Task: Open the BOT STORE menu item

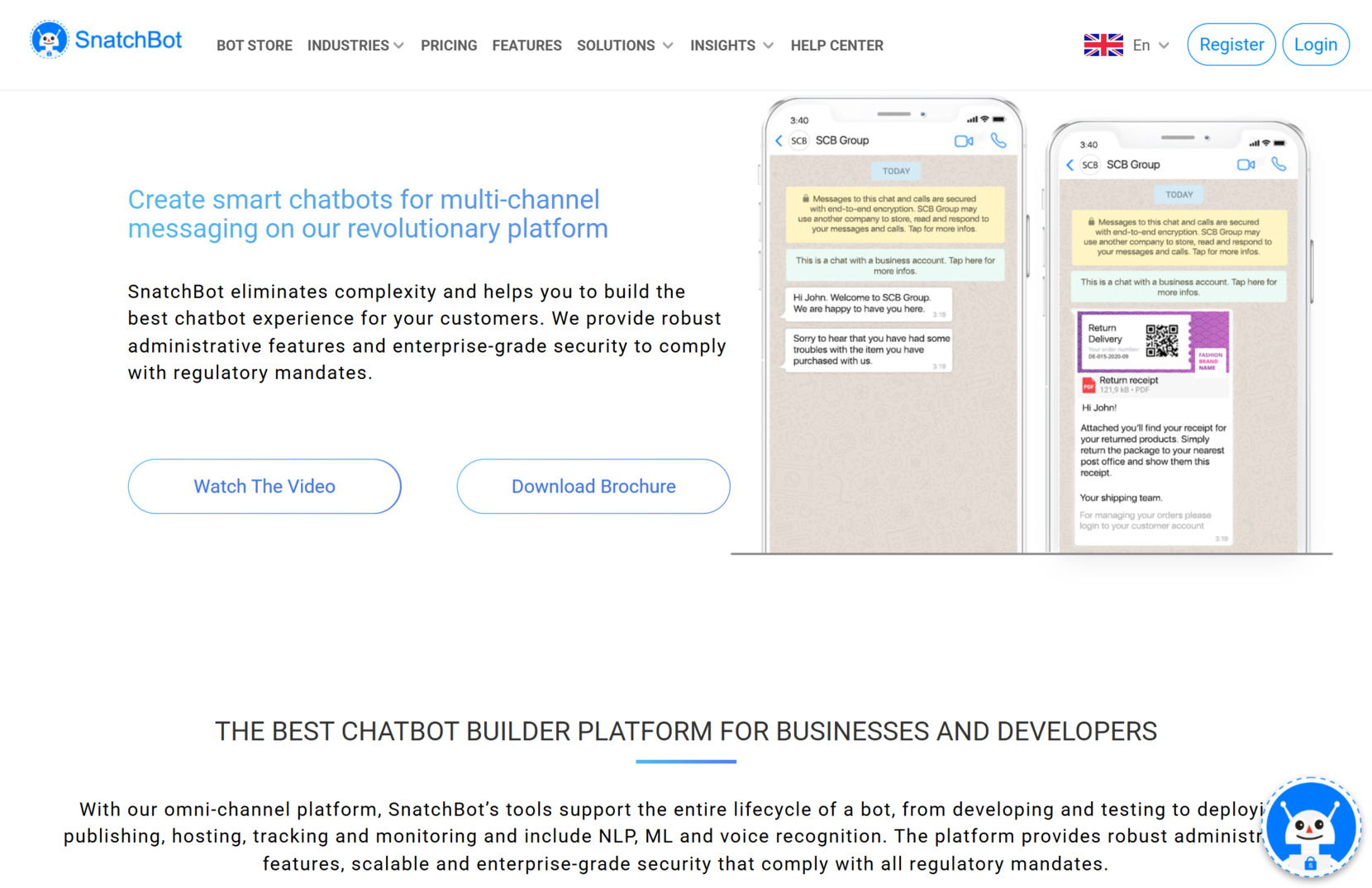Action: coord(254,45)
